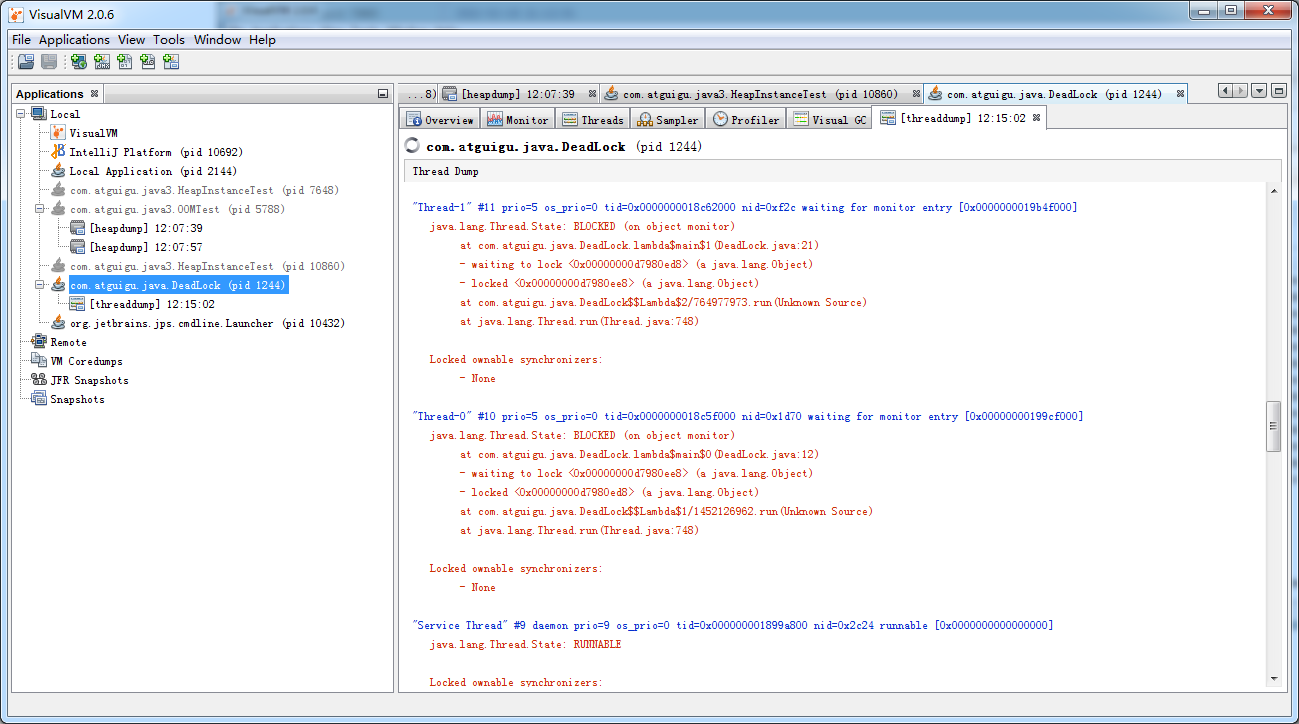Open the Tools menu
This screenshot has width=1299, height=724.
(169, 40)
